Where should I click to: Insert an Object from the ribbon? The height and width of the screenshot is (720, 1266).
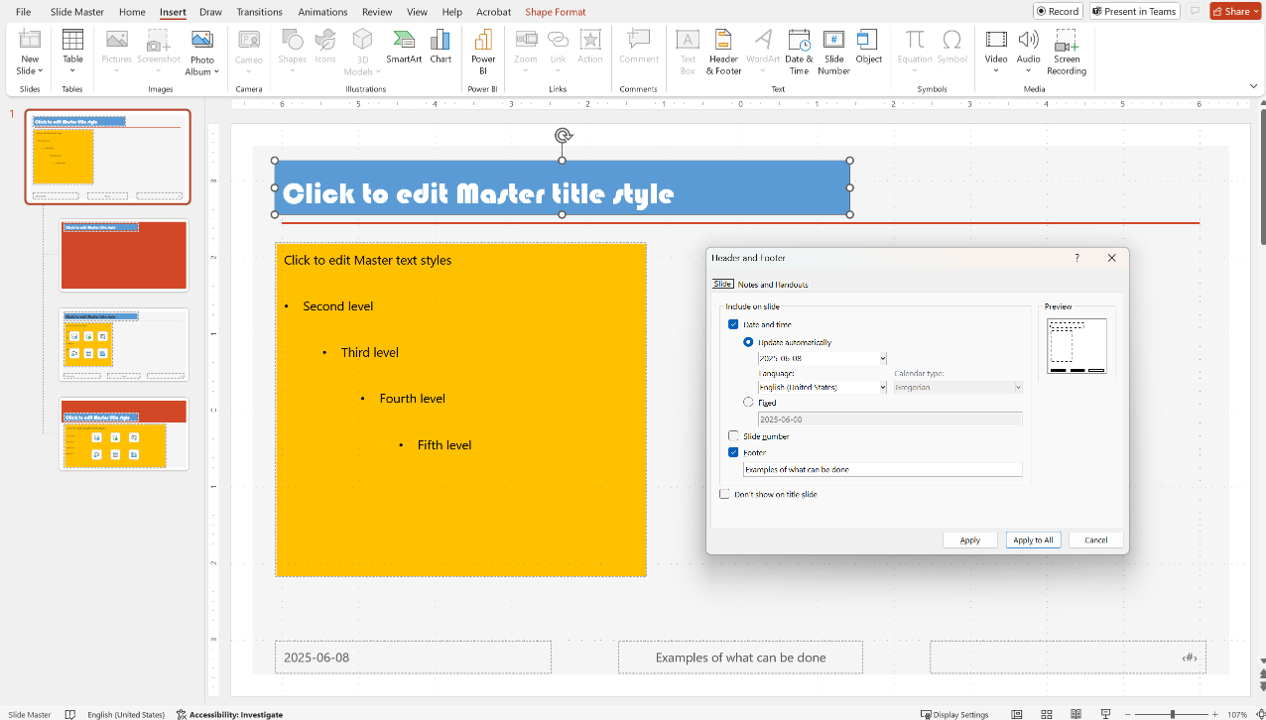[868, 47]
